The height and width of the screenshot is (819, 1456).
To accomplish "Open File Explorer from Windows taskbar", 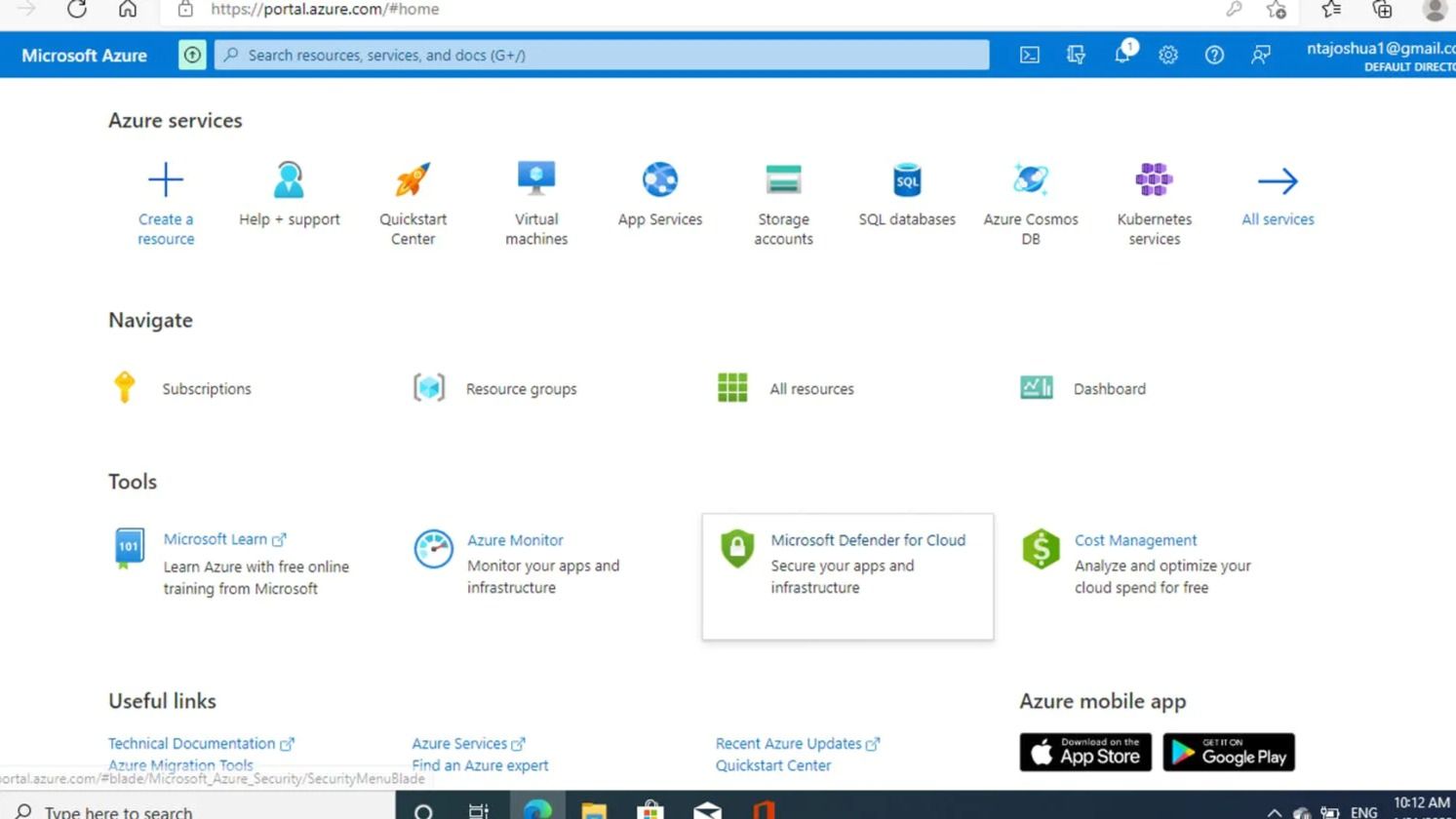I will (594, 809).
